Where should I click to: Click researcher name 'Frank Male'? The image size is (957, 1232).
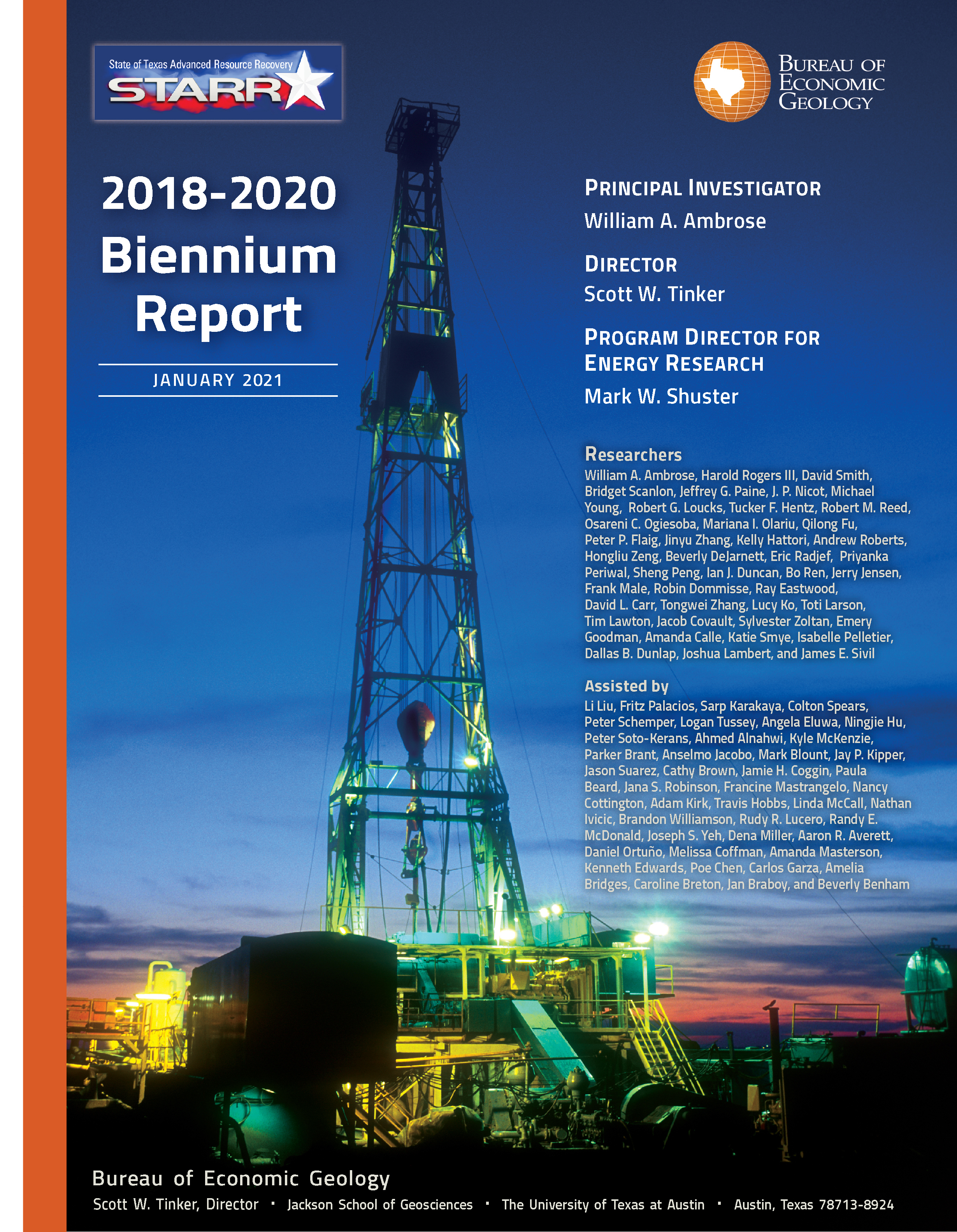click(x=616, y=588)
